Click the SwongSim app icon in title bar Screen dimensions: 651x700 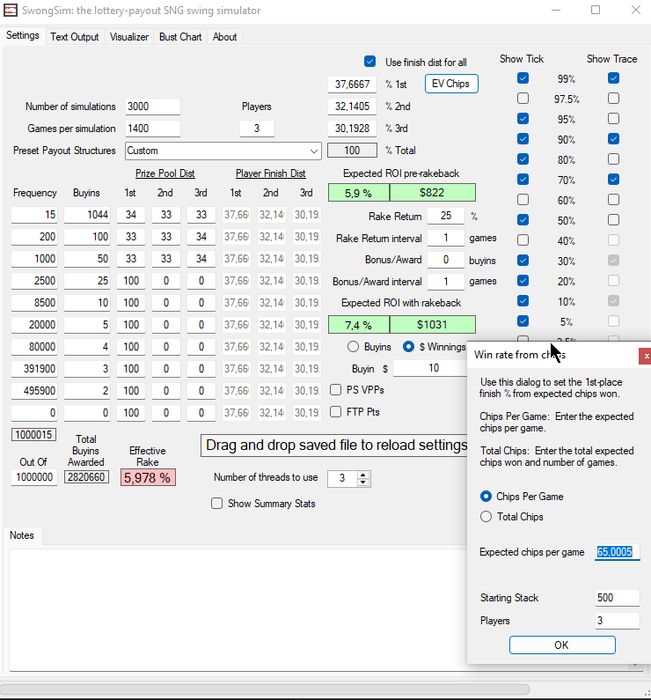[x=10, y=10]
